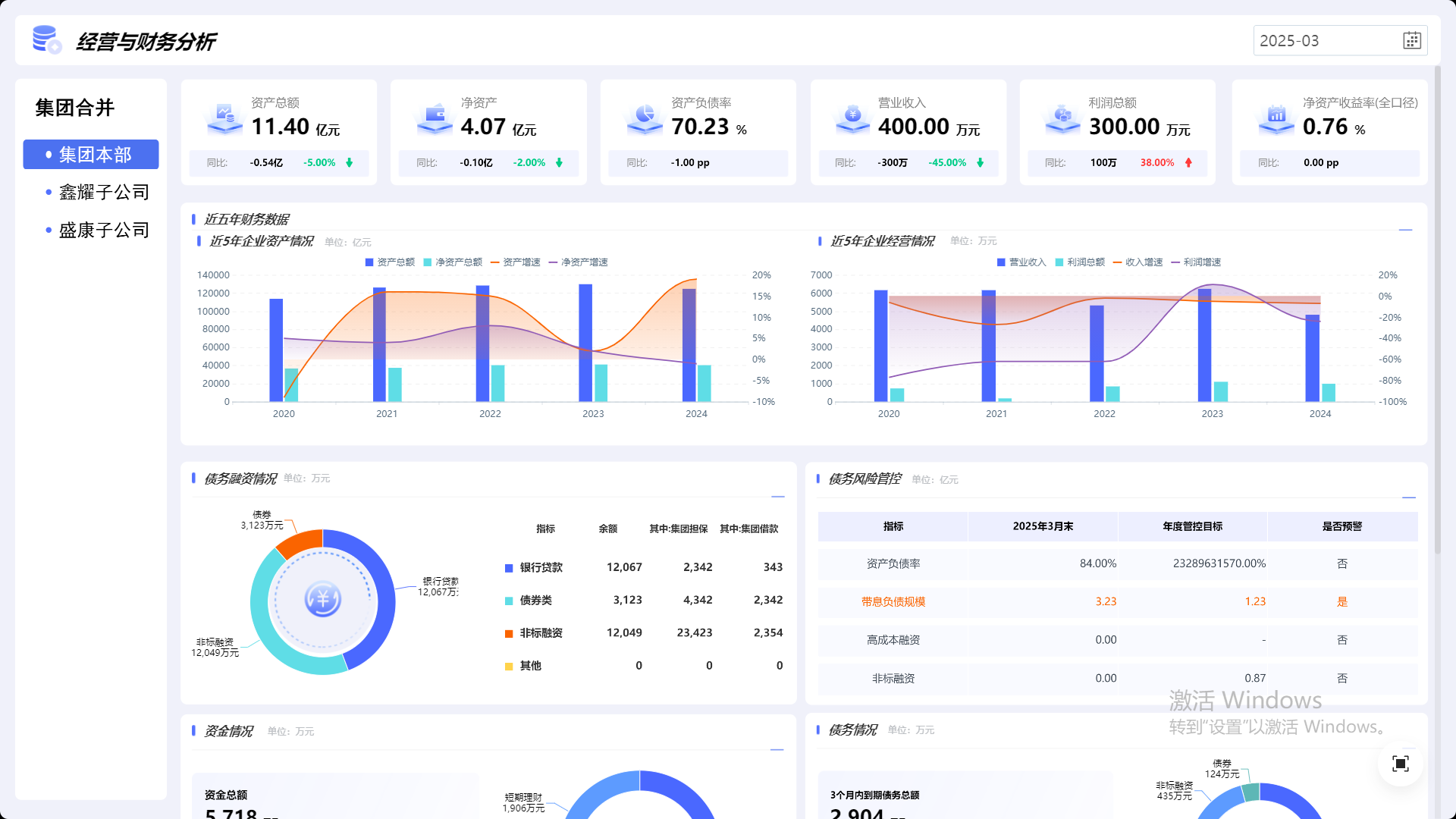
Task: Click 带息负债规模 warning row link
Action: pyautogui.click(x=893, y=602)
